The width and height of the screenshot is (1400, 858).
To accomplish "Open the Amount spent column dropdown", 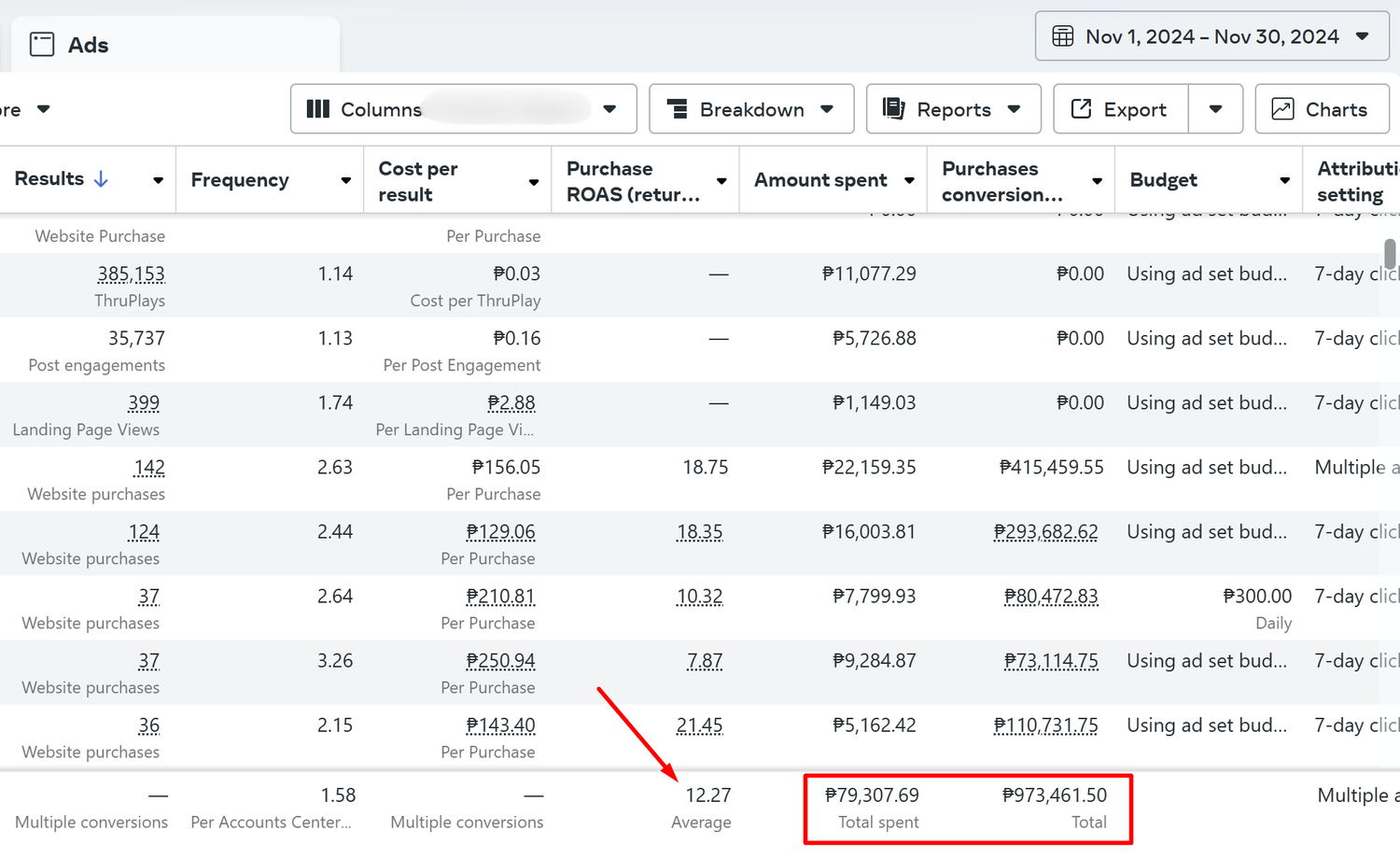I will (x=909, y=180).
